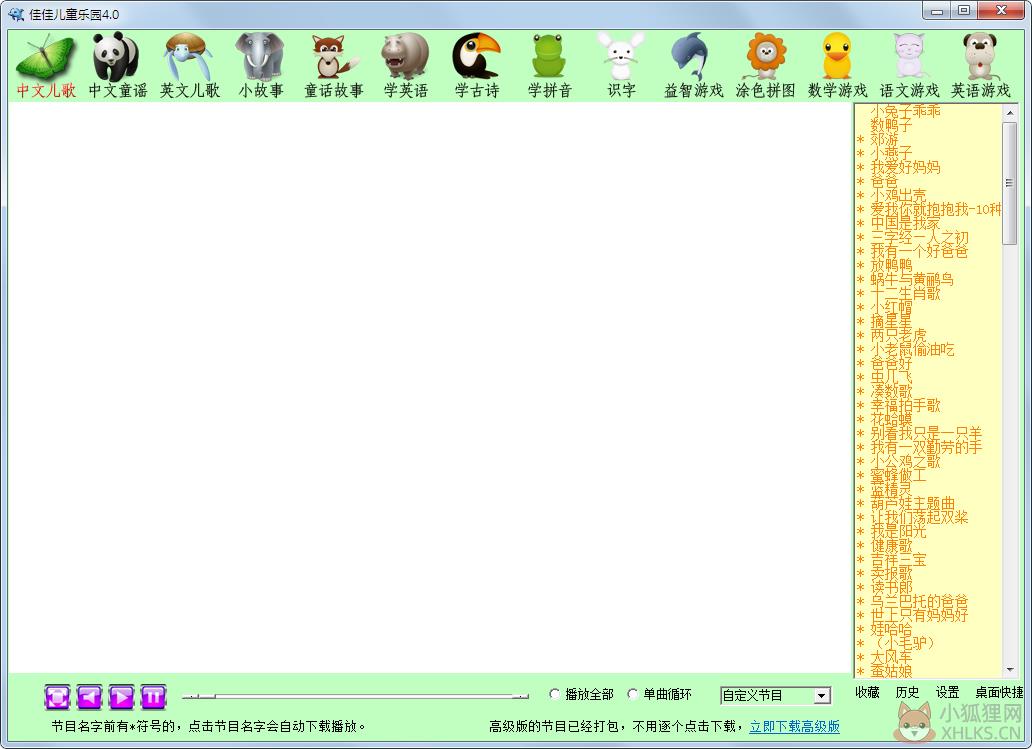Play the song 爱我你就抱抱我
Image resolution: width=1032 pixels, height=749 pixels.
click(x=935, y=209)
